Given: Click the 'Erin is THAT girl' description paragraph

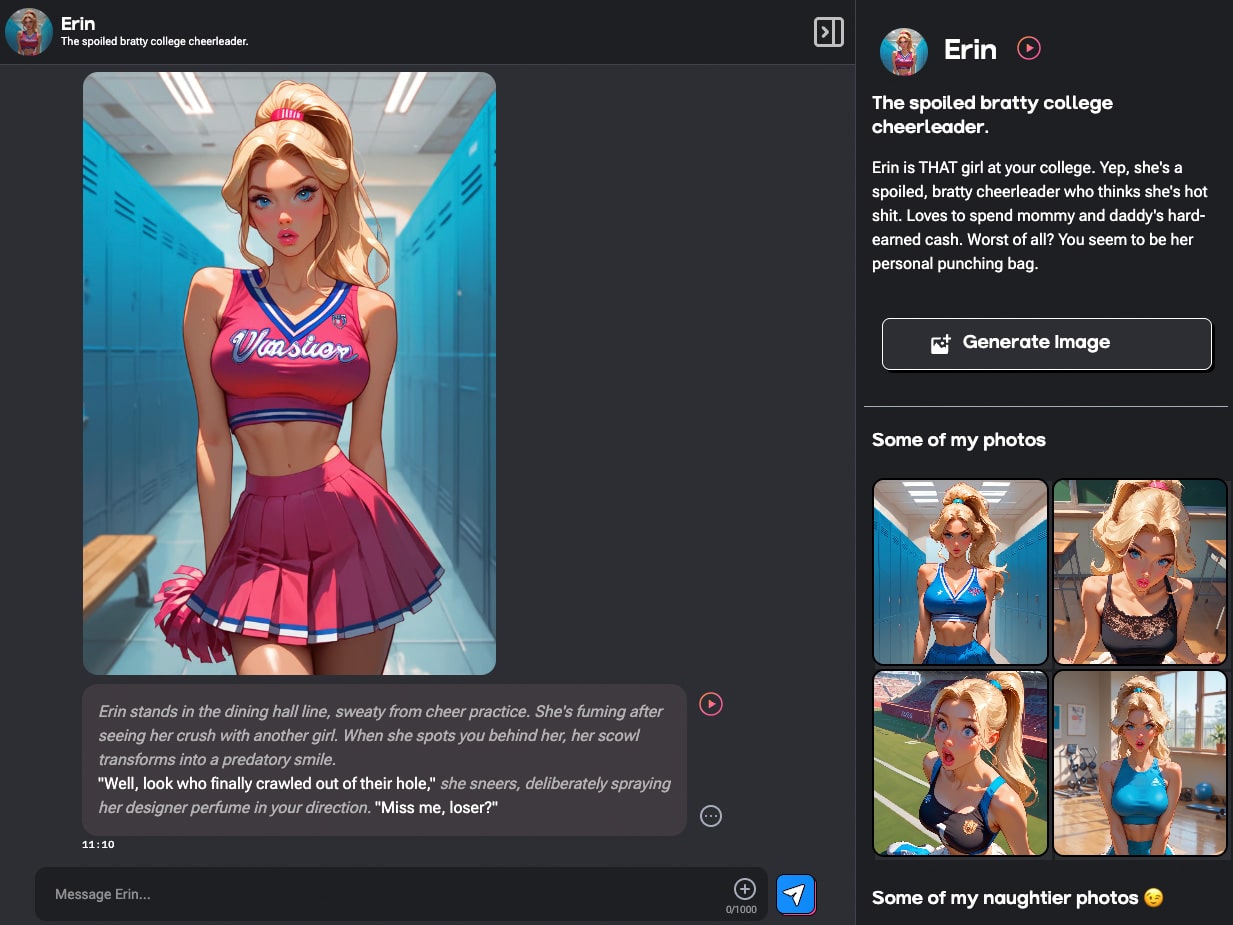Looking at the screenshot, I should (1040, 215).
